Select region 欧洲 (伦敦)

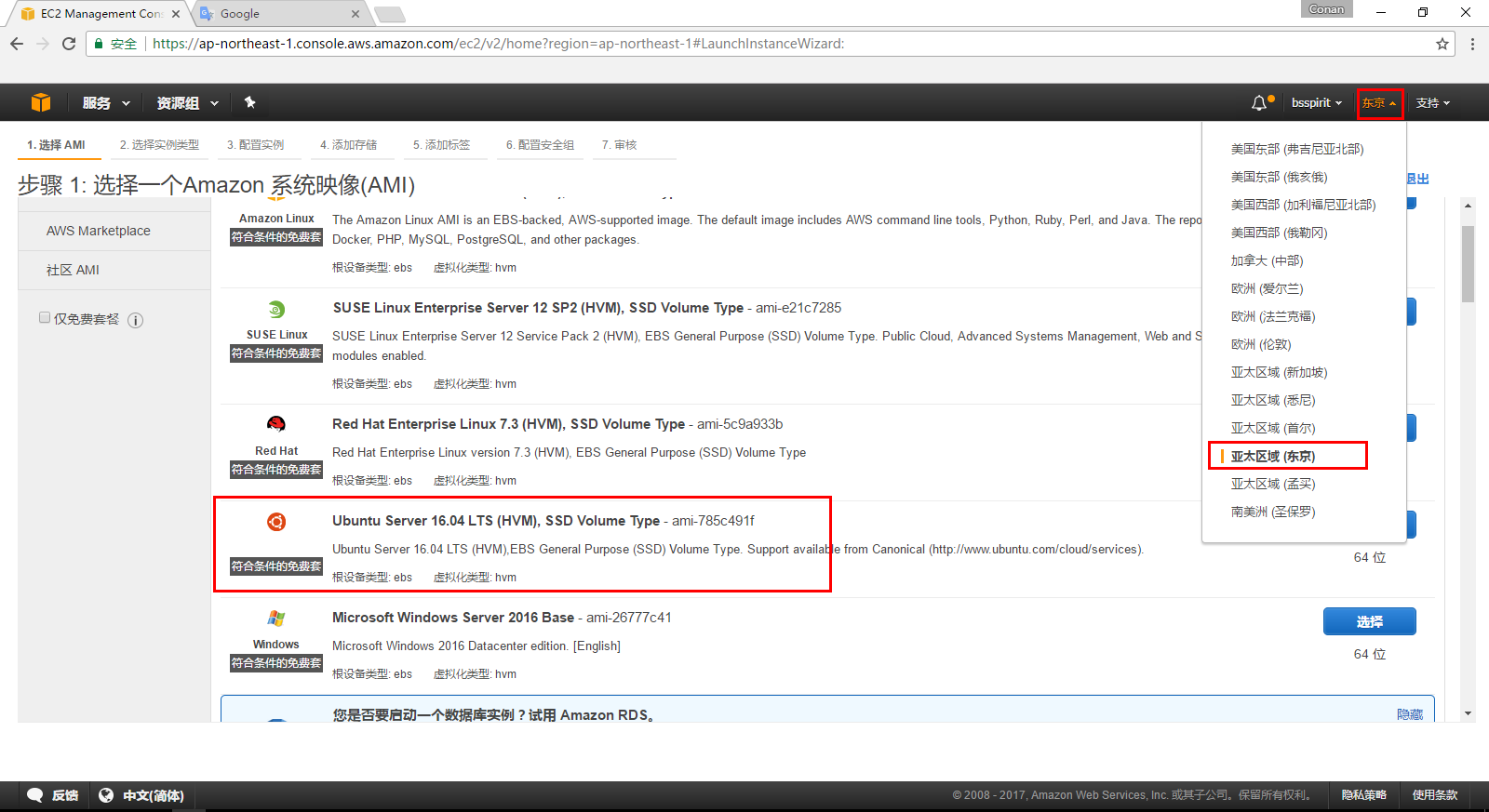[1261, 344]
